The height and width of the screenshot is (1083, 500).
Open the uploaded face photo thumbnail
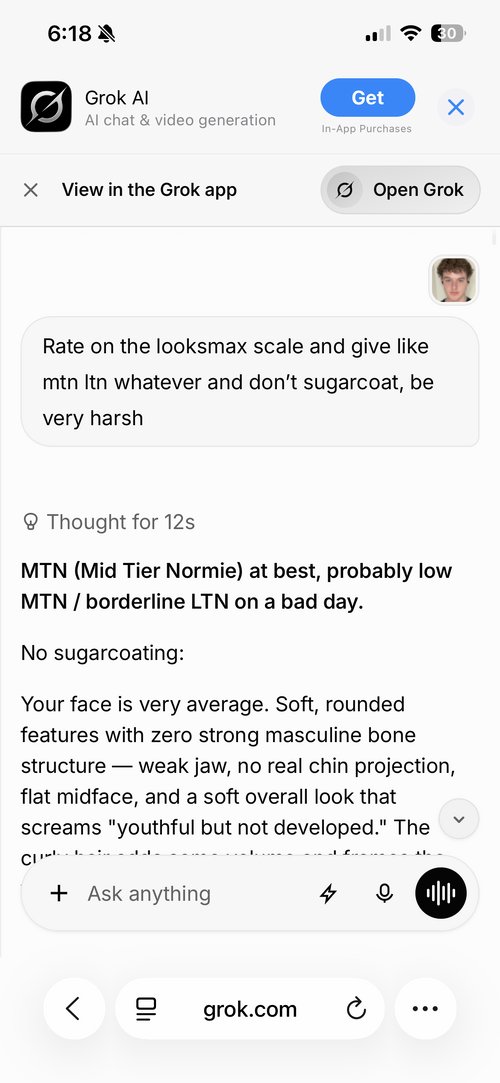point(454,280)
